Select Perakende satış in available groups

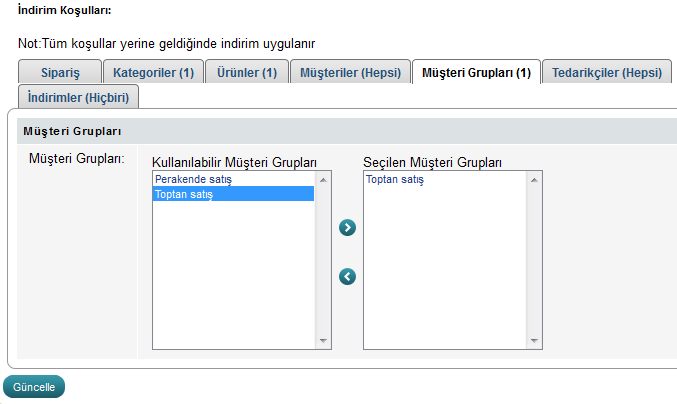click(x=194, y=180)
